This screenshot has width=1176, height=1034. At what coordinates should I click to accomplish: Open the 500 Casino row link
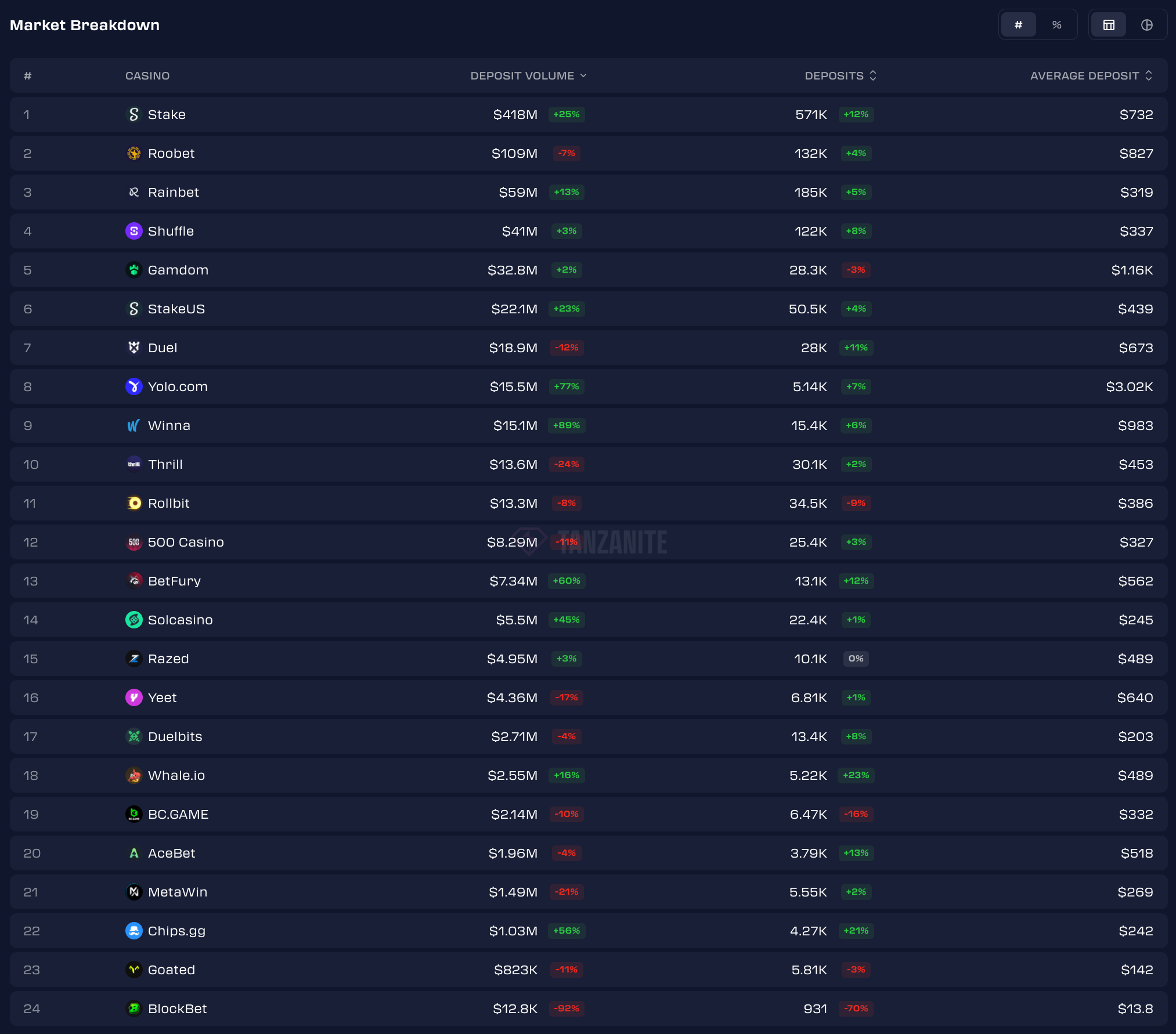coord(185,542)
